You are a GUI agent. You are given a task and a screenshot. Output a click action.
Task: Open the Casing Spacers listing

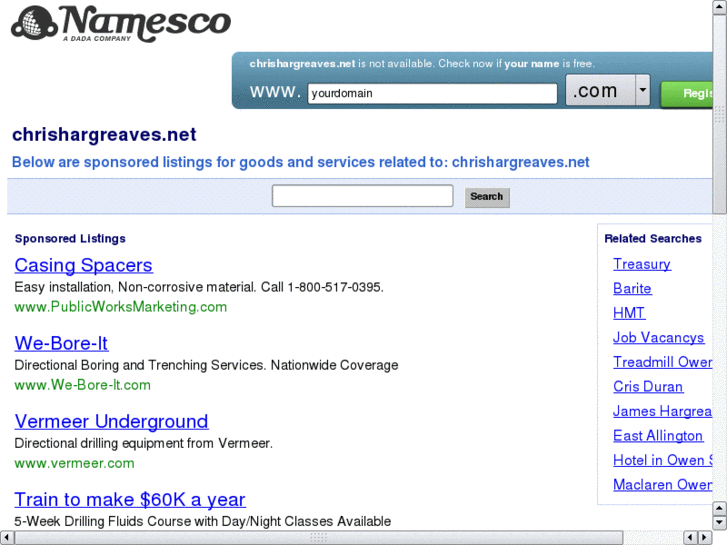pos(83,265)
